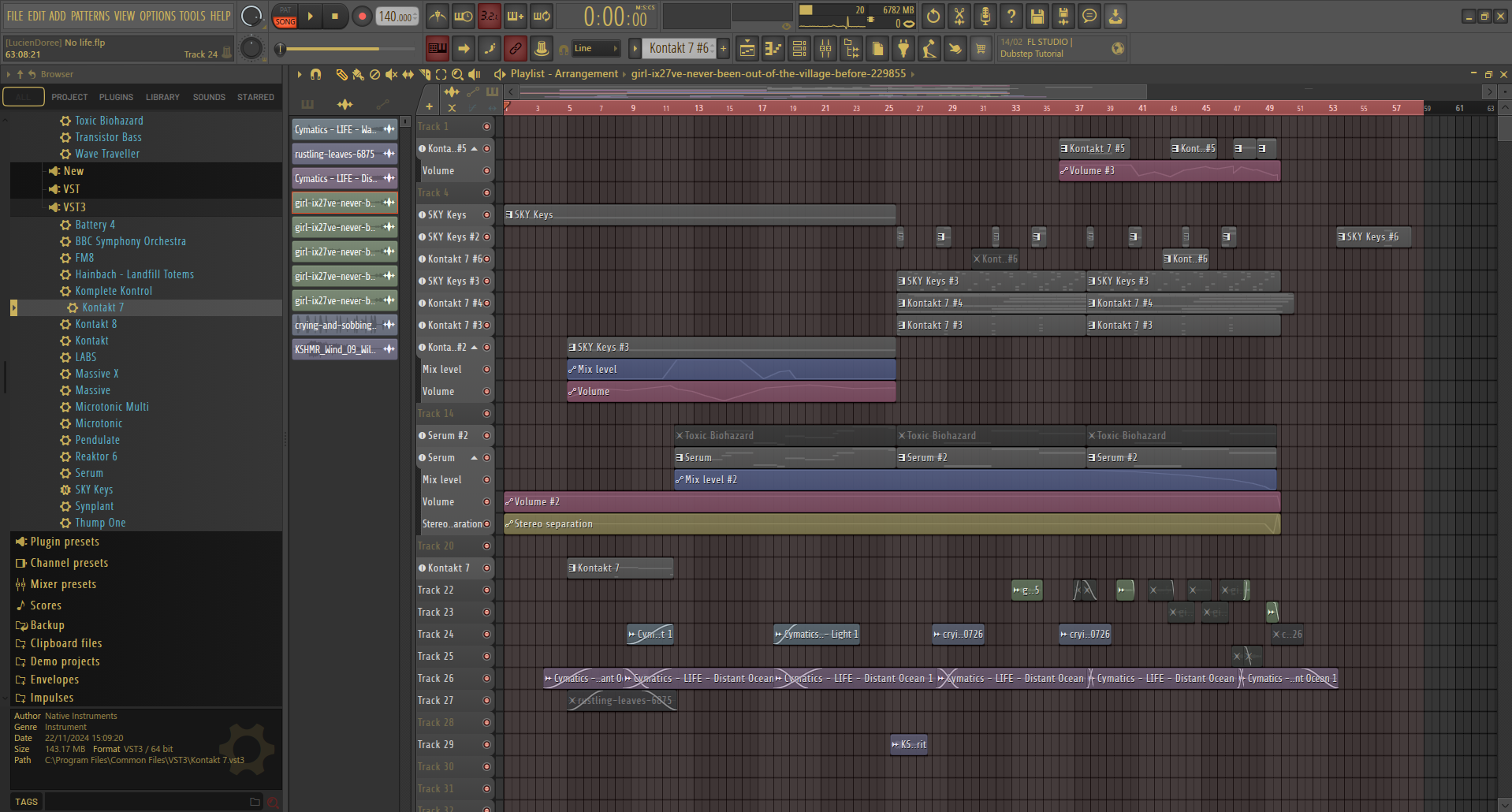Add a track with the plus icon
Viewport: 1512px width, 812px height.
(430, 107)
